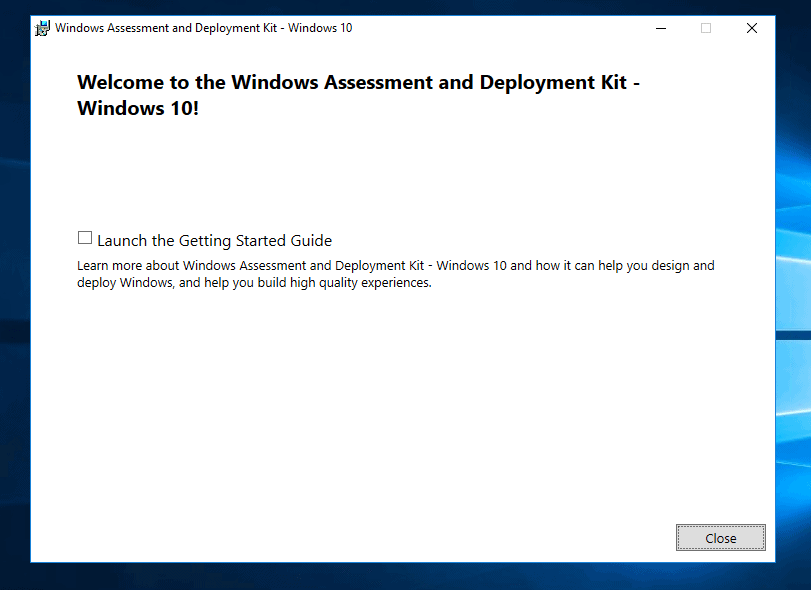Minimize the Windows ADK installer window
Image resolution: width=811 pixels, height=590 pixels.
[661, 28]
